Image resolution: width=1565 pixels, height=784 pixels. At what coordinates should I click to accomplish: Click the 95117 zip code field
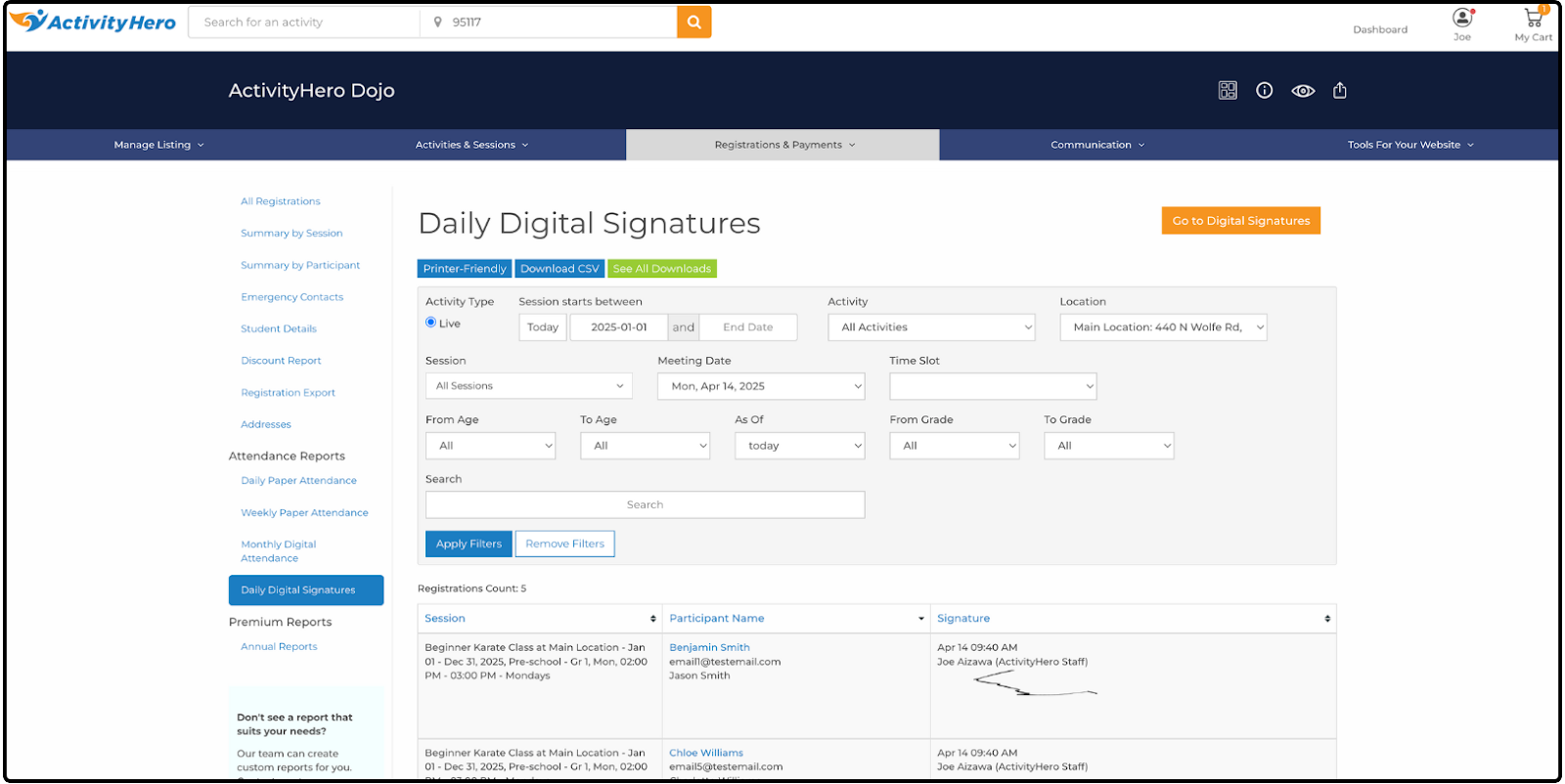[x=548, y=22]
